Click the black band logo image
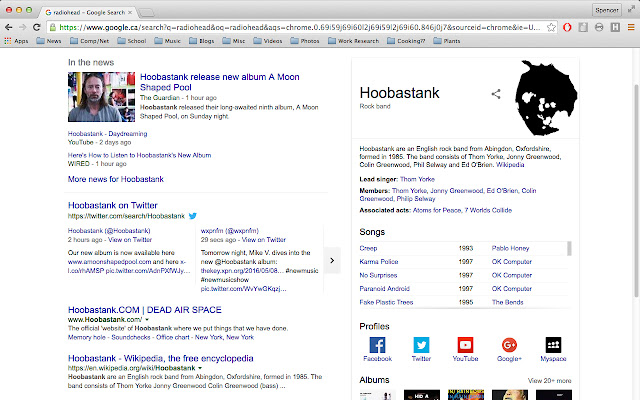This screenshot has height=400, width=640. (x=546, y=98)
